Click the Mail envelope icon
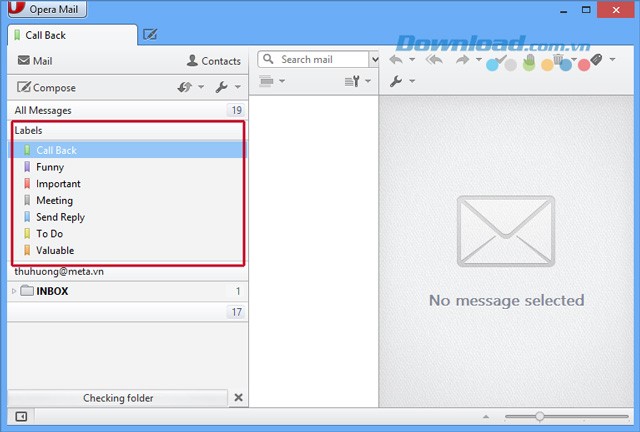 [x=24, y=60]
